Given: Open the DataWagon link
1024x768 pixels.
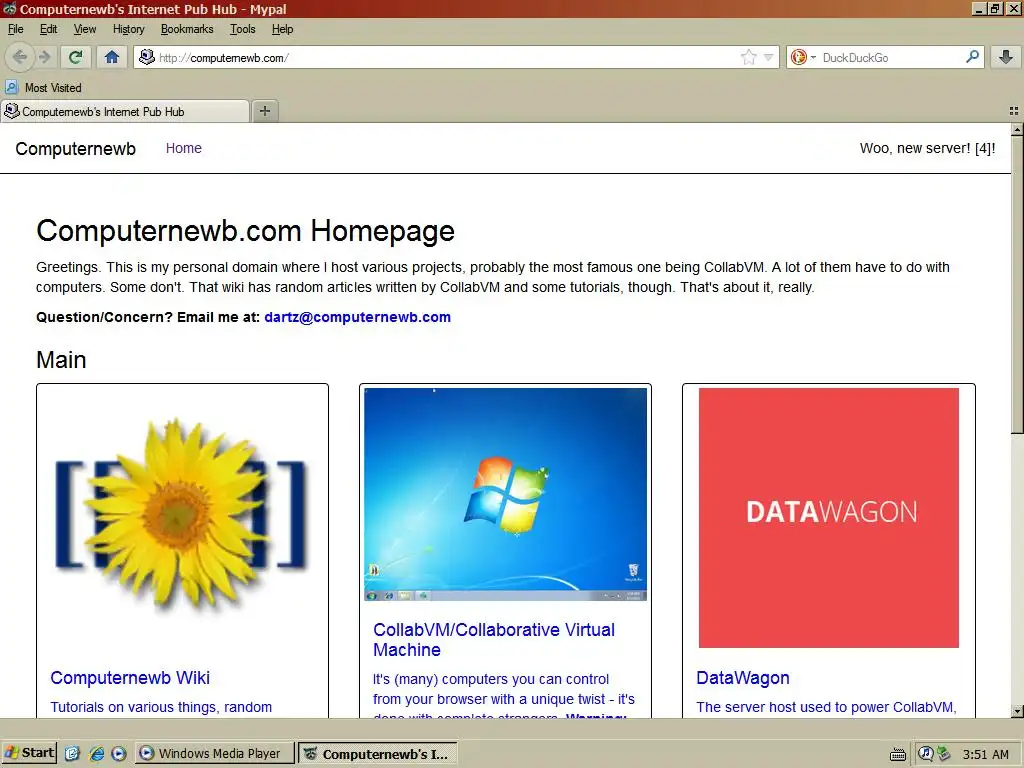Looking at the screenshot, I should pos(743,678).
